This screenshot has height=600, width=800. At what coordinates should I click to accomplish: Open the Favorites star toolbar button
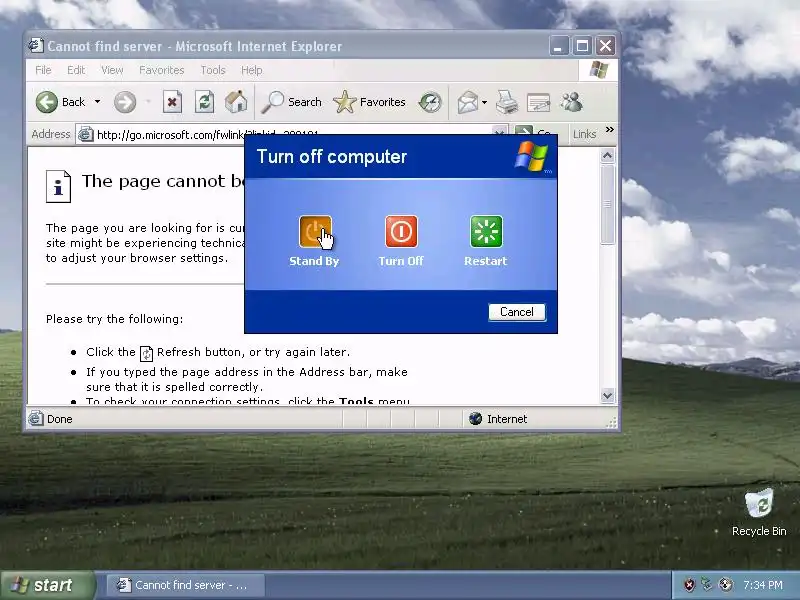369,102
